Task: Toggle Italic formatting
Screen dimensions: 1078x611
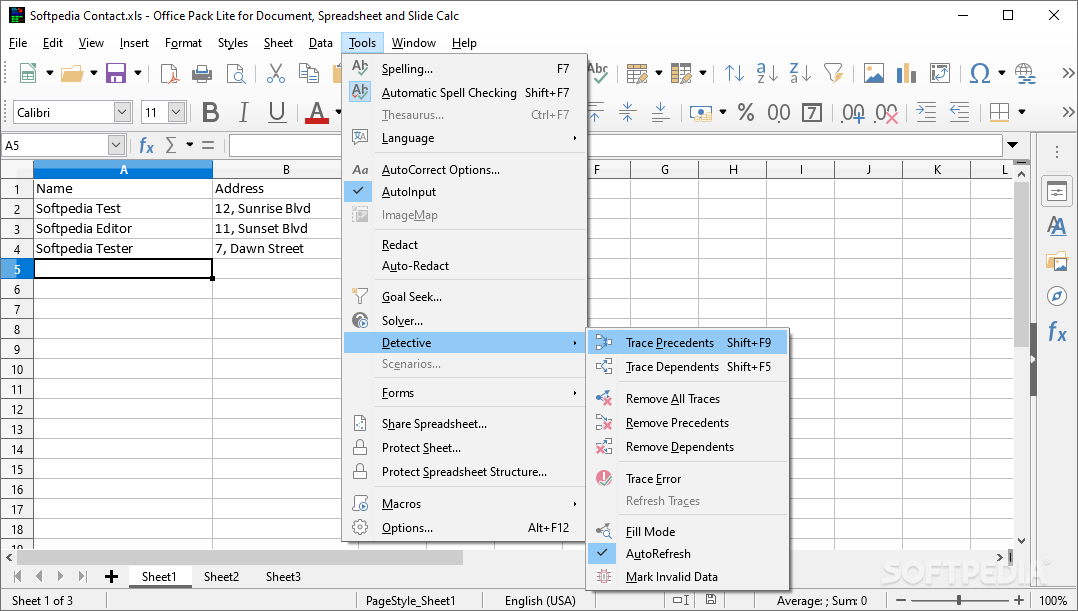Action: coord(243,112)
